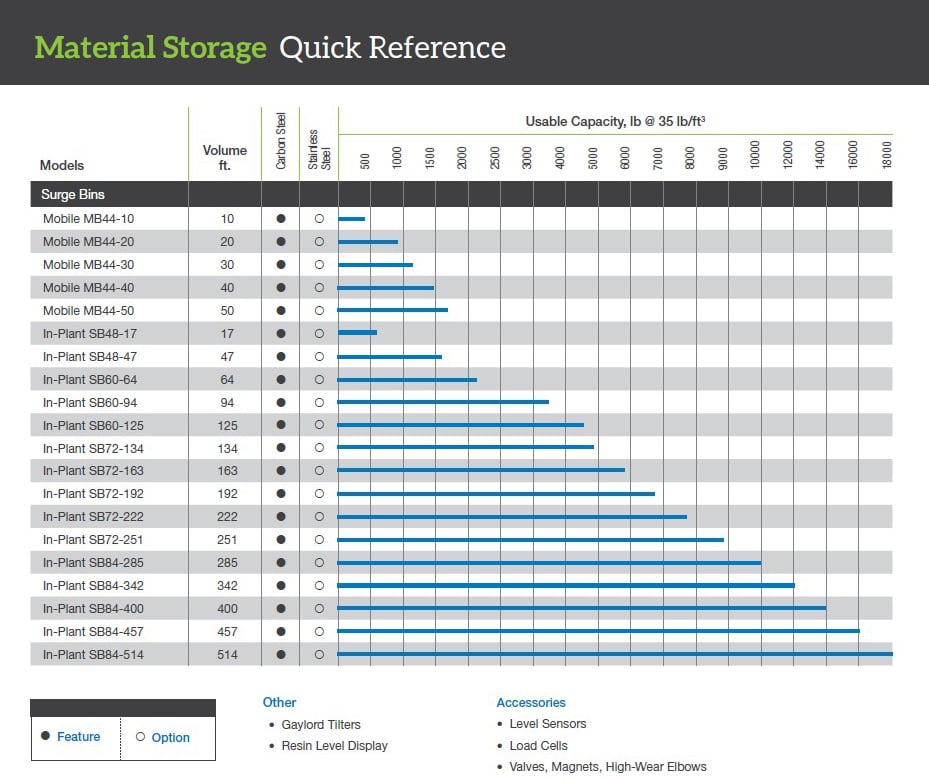
Task: Click volume value 514
Action: (227, 654)
